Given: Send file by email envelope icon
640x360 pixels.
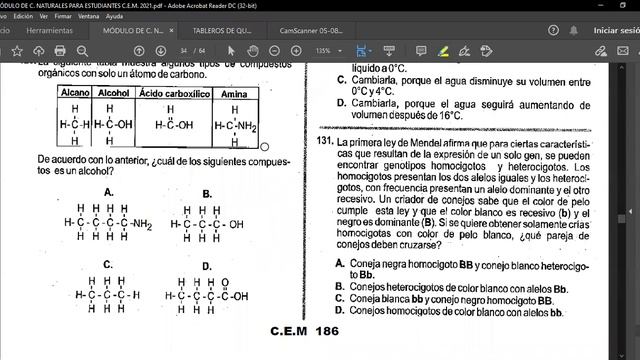Looking at the screenshot, I should tap(622, 51).
